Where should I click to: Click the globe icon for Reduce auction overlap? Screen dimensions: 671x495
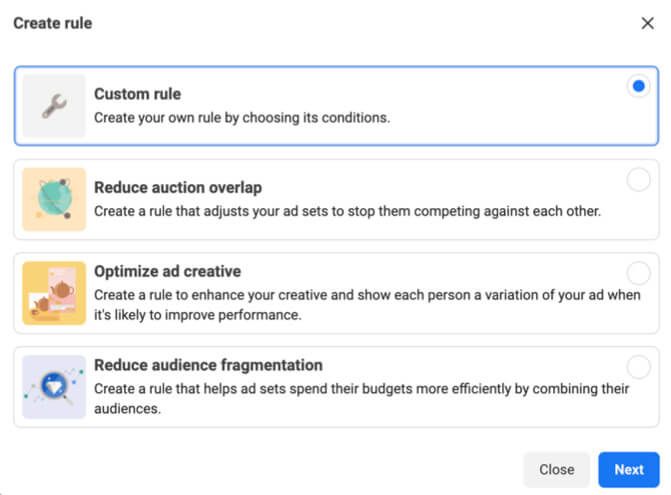[54, 199]
